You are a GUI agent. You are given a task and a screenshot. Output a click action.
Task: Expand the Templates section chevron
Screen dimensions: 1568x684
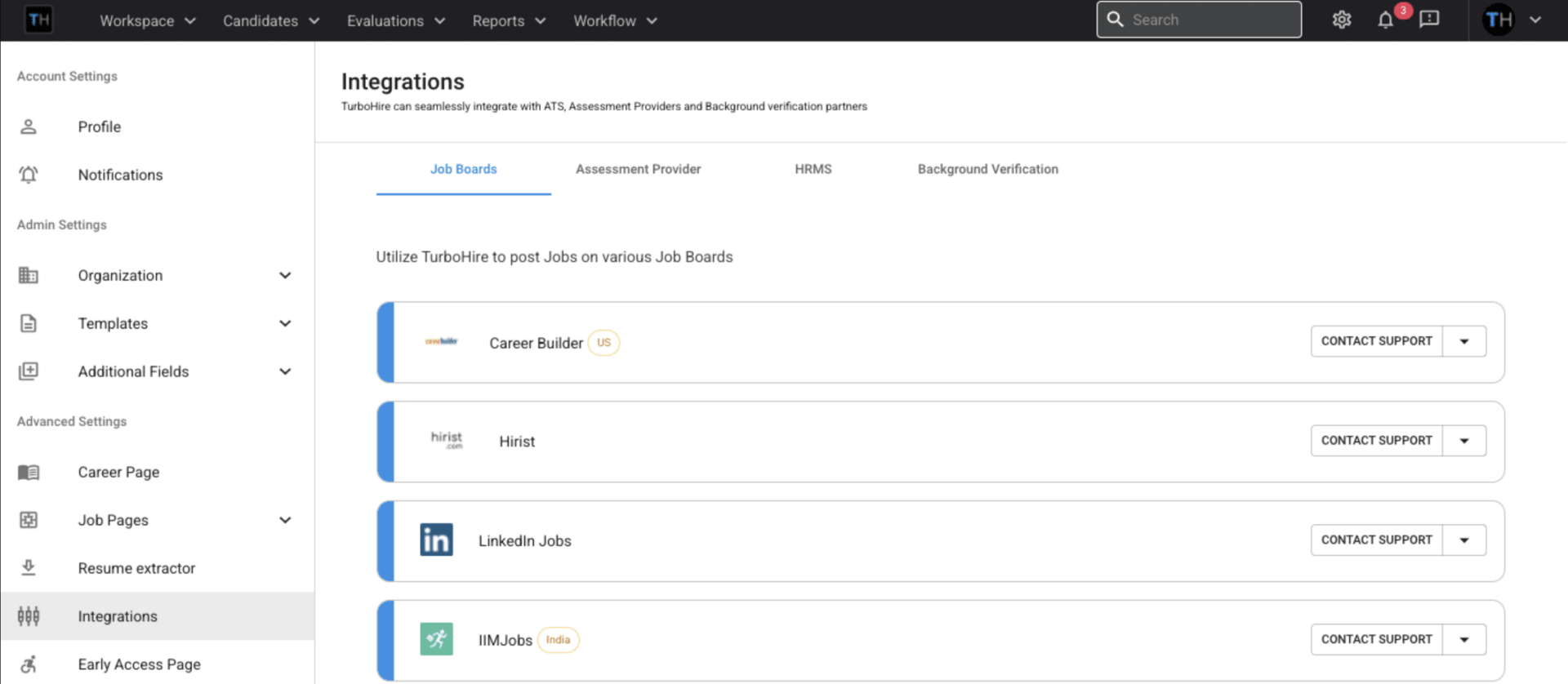[x=285, y=323]
